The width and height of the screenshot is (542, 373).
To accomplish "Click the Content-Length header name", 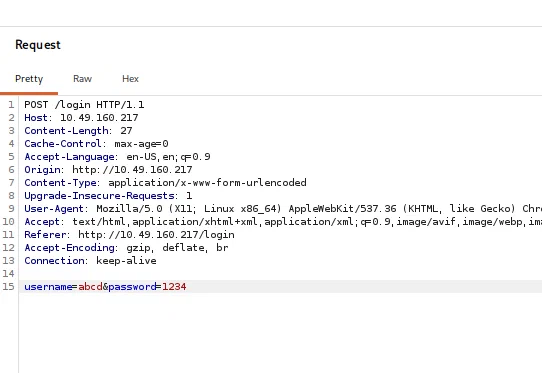I will click(x=66, y=131).
